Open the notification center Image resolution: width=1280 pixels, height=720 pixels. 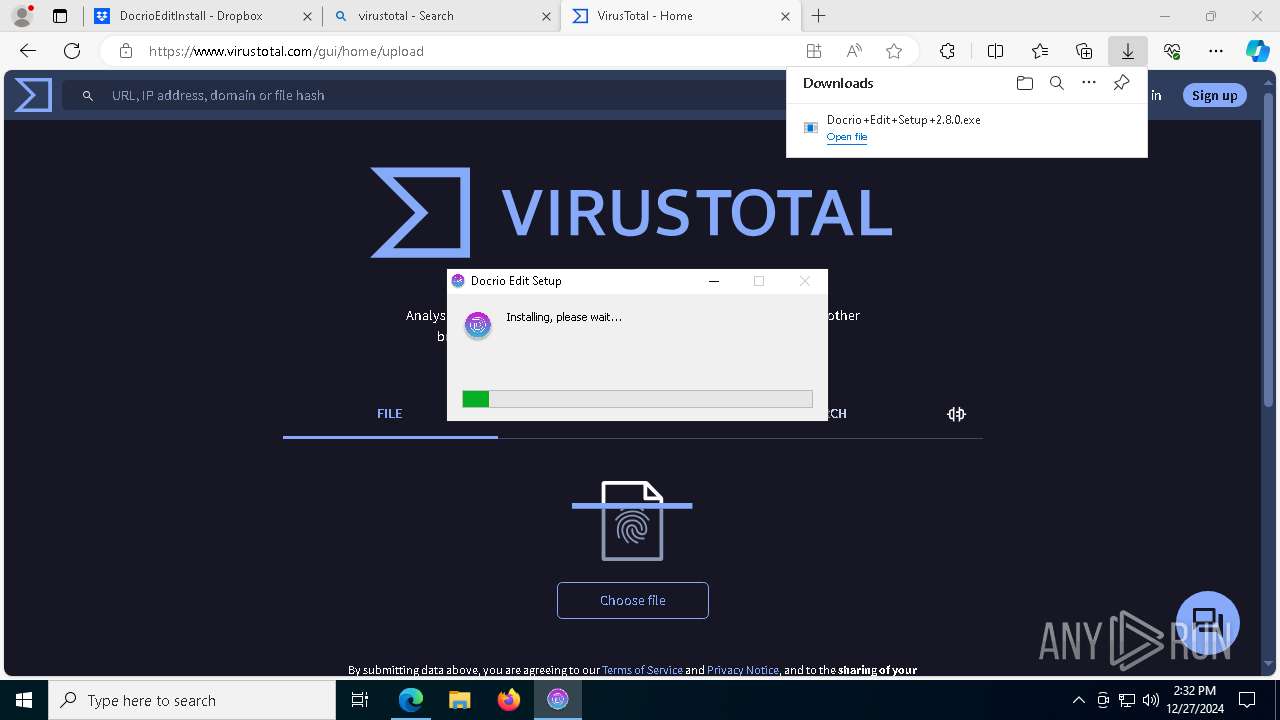[1247, 700]
